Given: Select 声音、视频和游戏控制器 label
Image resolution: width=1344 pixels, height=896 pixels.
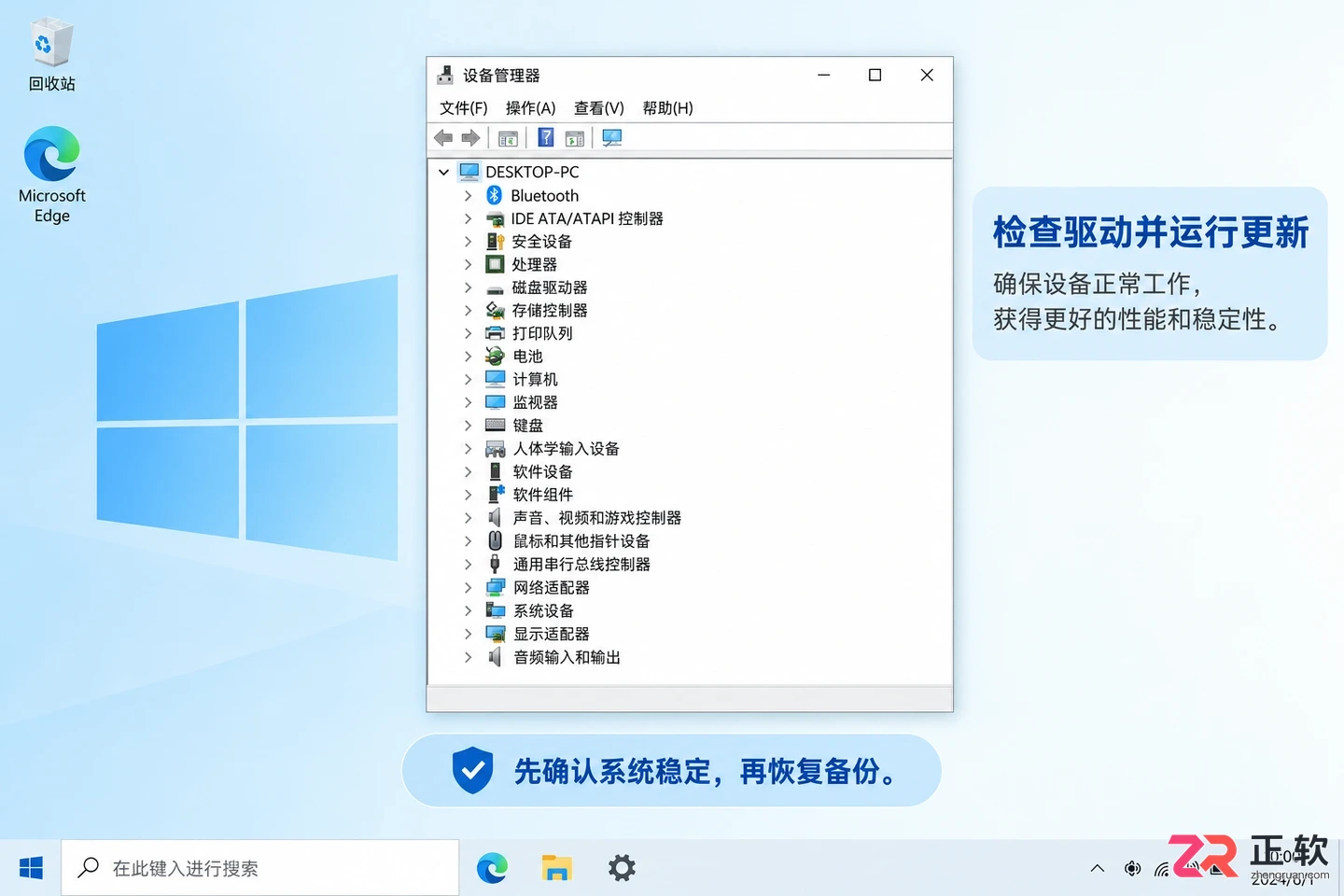Looking at the screenshot, I should [x=596, y=518].
